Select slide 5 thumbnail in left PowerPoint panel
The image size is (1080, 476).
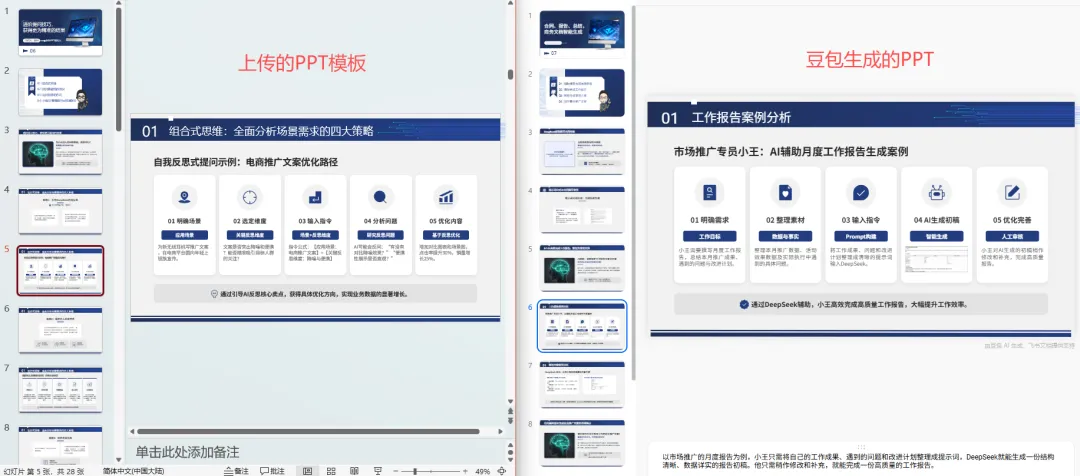point(61,271)
